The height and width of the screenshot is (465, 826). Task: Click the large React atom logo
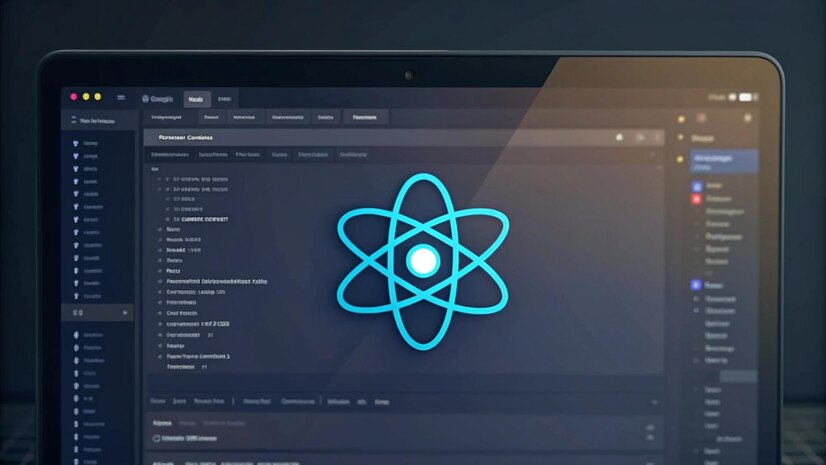422,261
